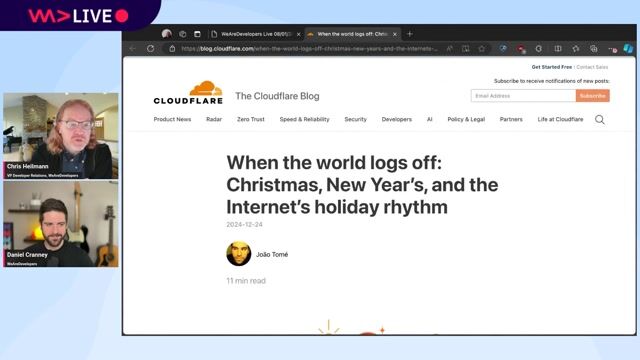Viewport: 640px width, 360px height.
Task: Add this page to favorites star
Action: (482, 49)
